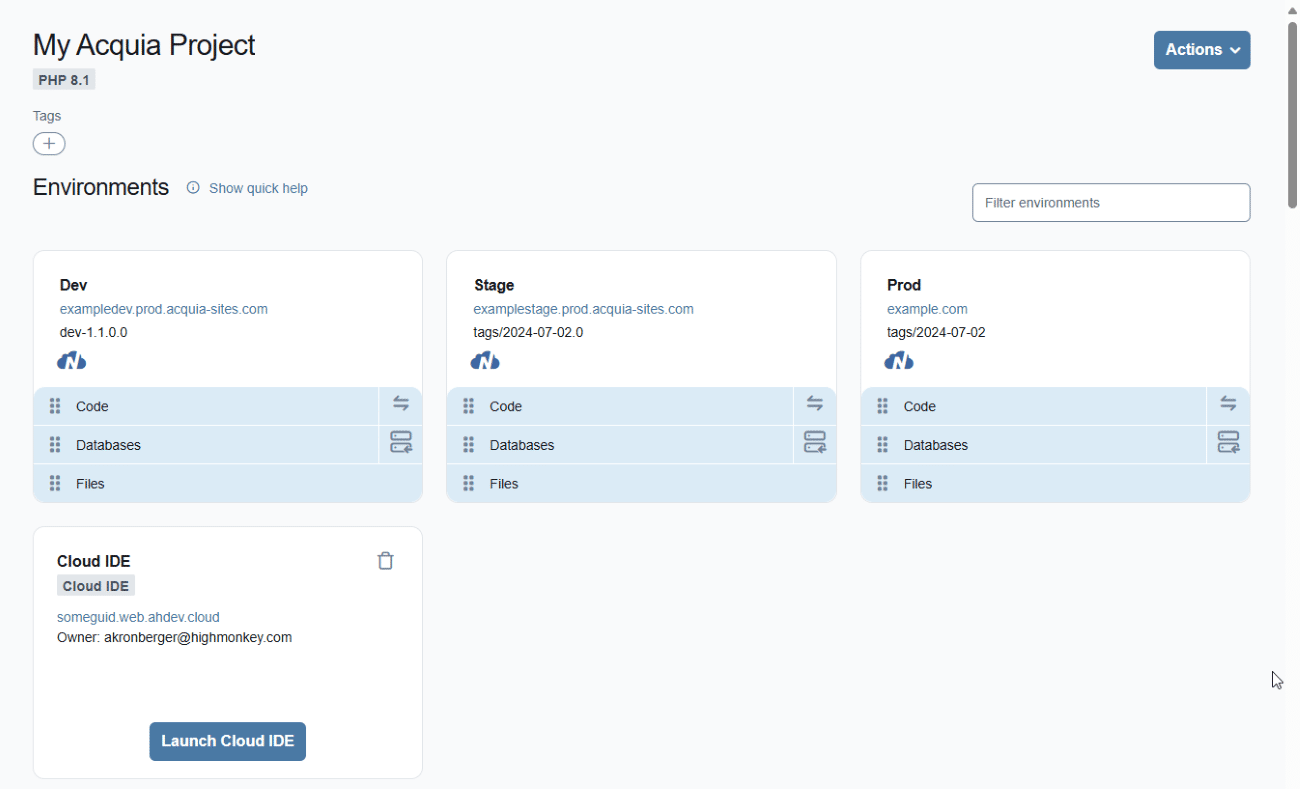The height and width of the screenshot is (789, 1300).
Task: Click the info icon beside Show quick help
Action: (x=192, y=187)
